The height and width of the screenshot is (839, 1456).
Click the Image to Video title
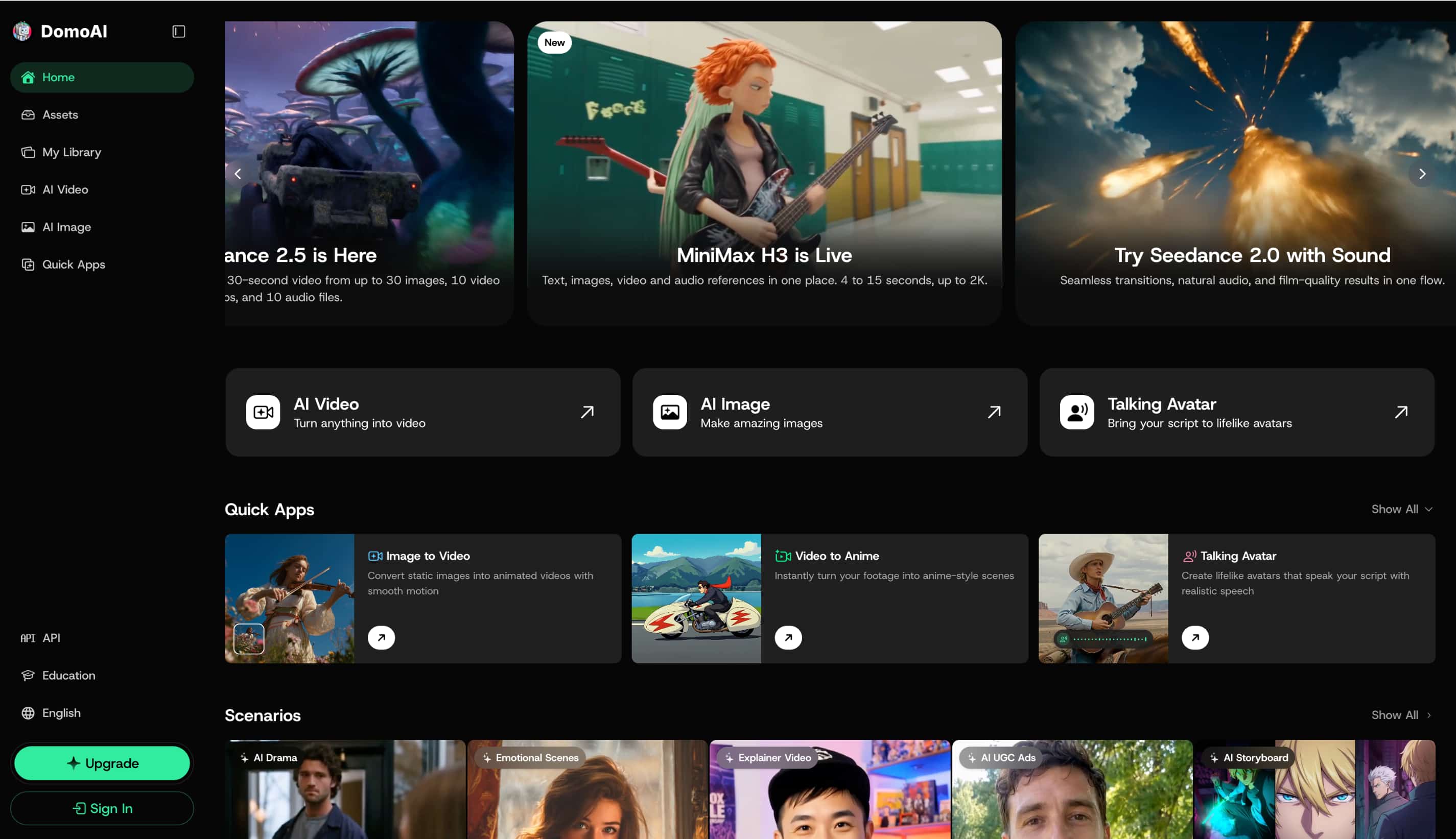(428, 556)
